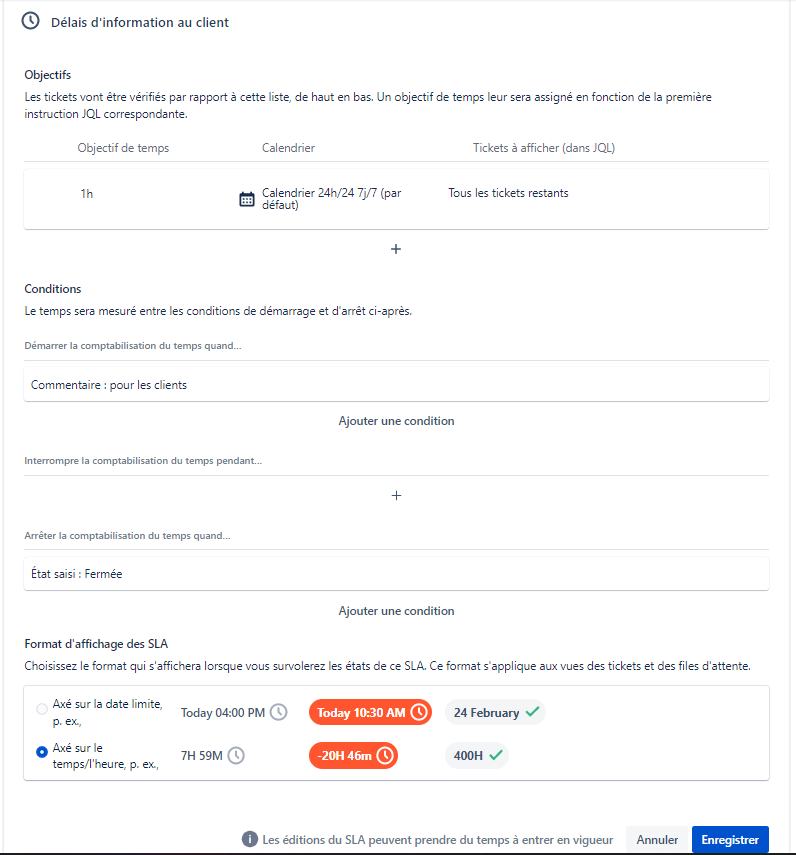Click the 400H completed badge with checkmark

coord(477,756)
